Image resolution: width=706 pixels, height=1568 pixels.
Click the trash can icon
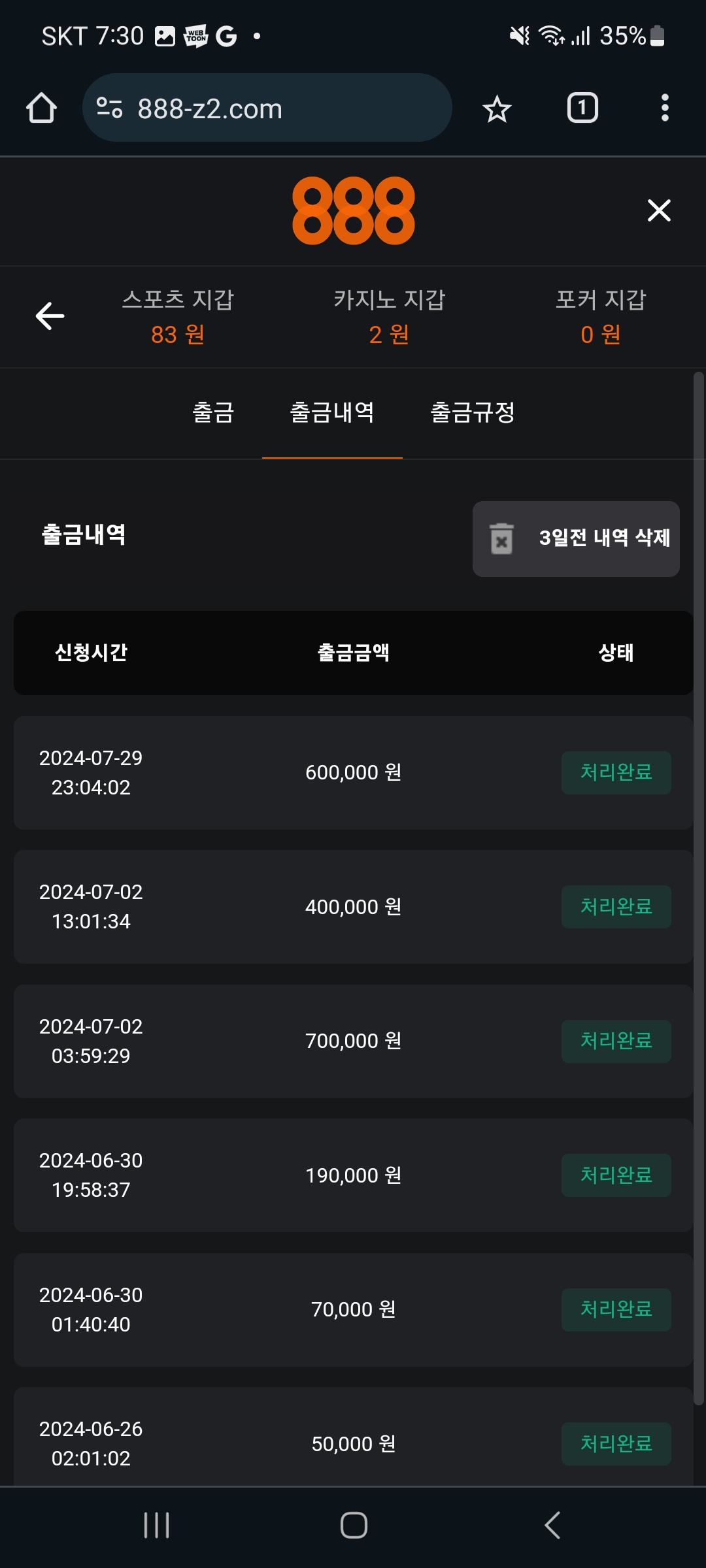[502, 538]
